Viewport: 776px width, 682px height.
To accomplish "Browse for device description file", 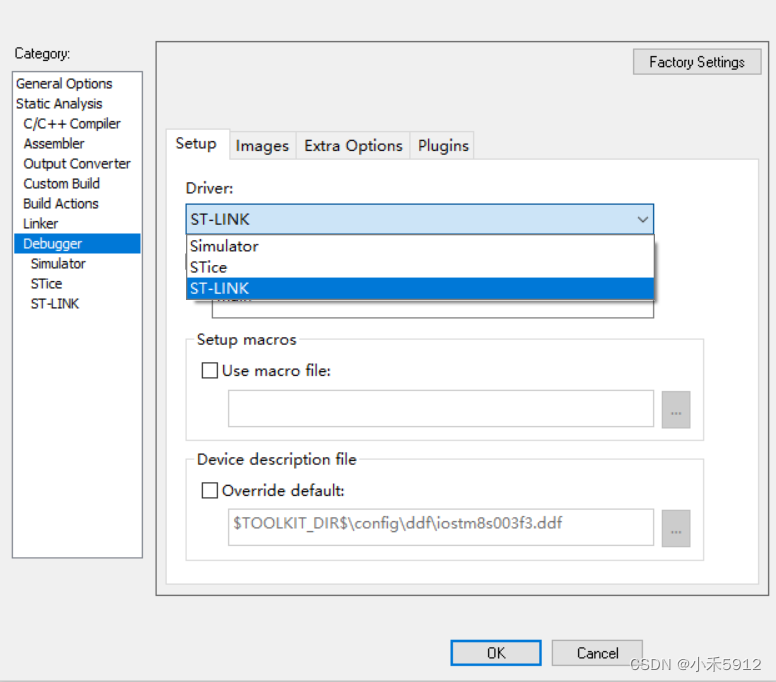I will (x=676, y=529).
